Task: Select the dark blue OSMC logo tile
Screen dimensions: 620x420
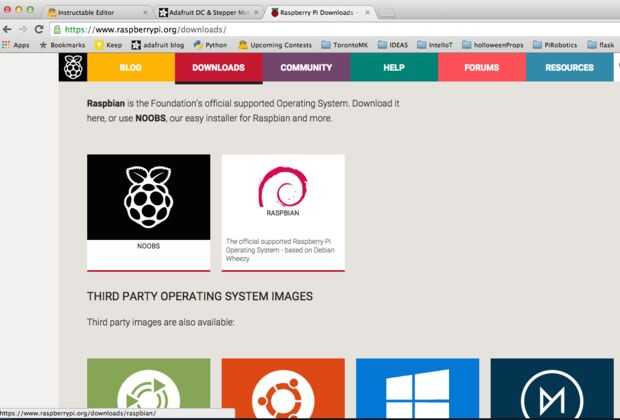Action: pos(552,388)
